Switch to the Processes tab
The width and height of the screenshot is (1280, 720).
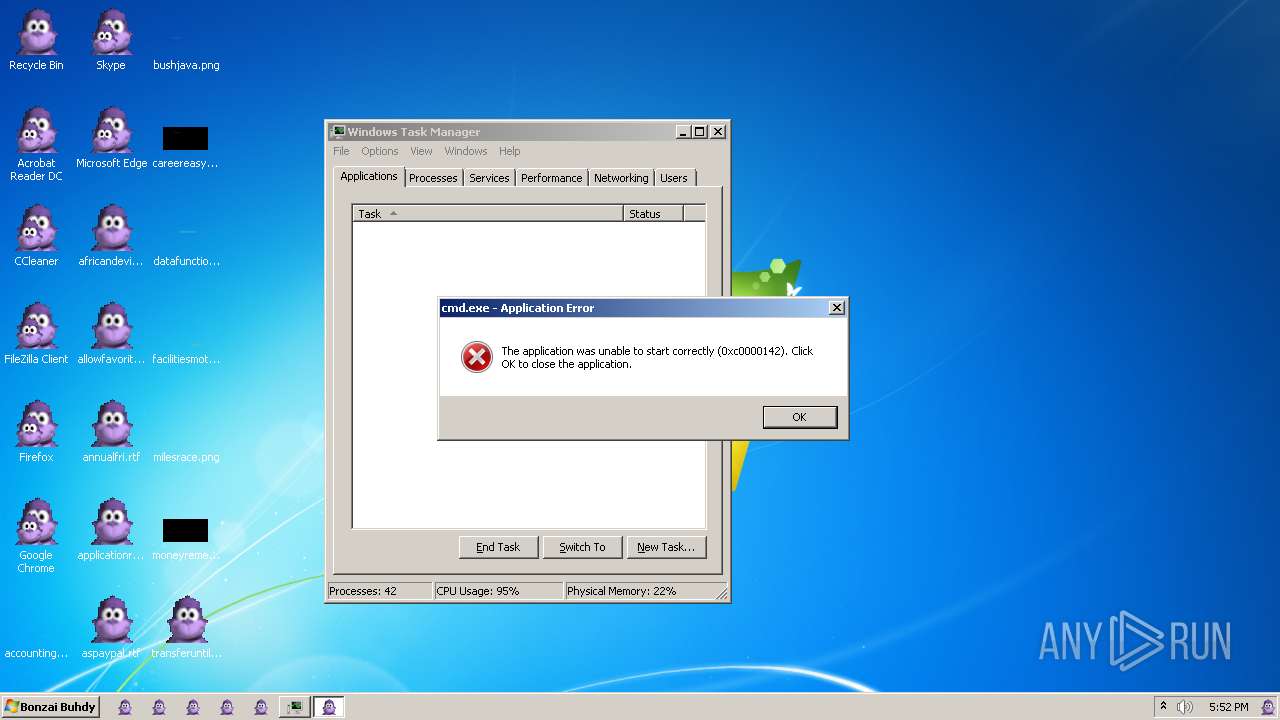pos(433,178)
